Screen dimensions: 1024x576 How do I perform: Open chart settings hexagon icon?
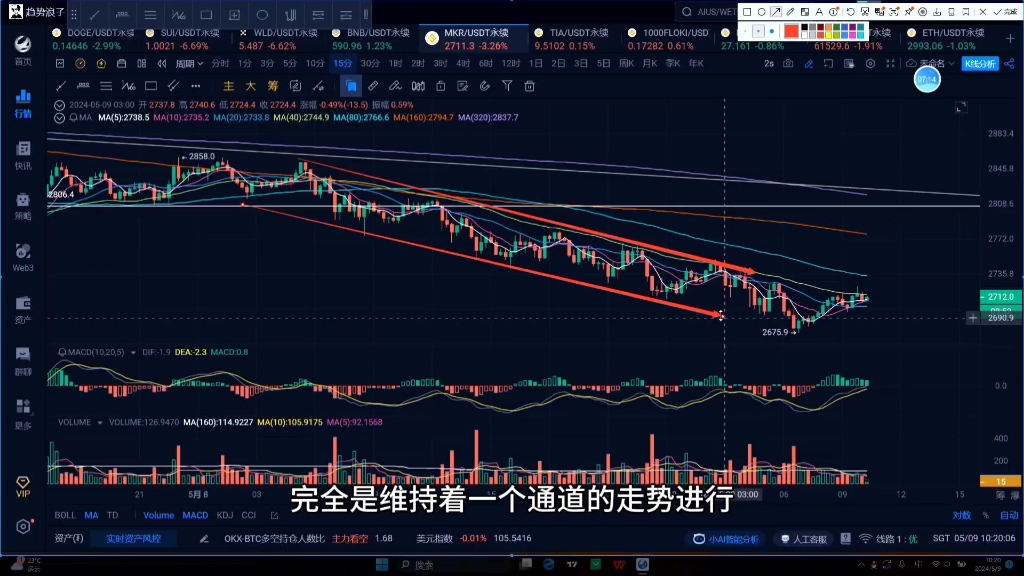coord(870,63)
